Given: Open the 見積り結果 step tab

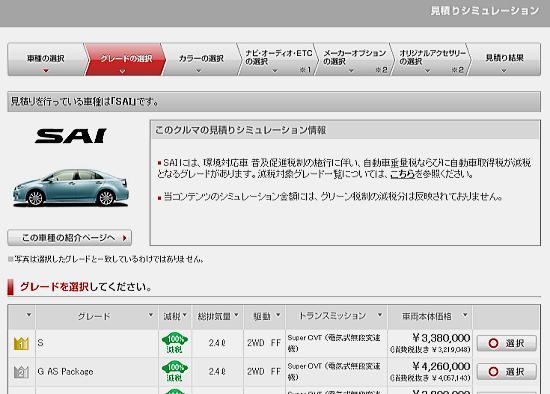Looking at the screenshot, I should (x=504, y=59).
